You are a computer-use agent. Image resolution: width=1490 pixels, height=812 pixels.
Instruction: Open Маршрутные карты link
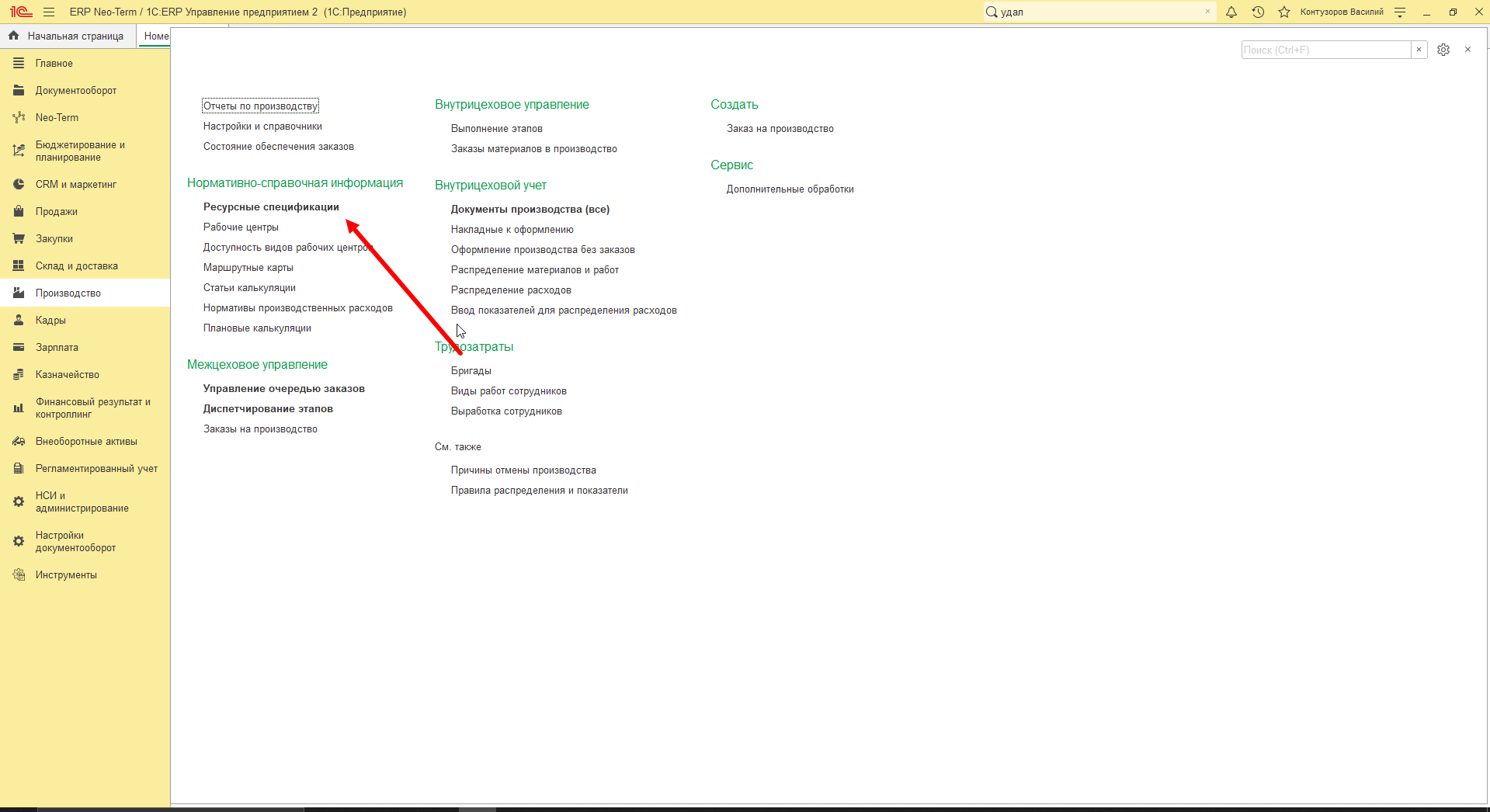(x=248, y=268)
